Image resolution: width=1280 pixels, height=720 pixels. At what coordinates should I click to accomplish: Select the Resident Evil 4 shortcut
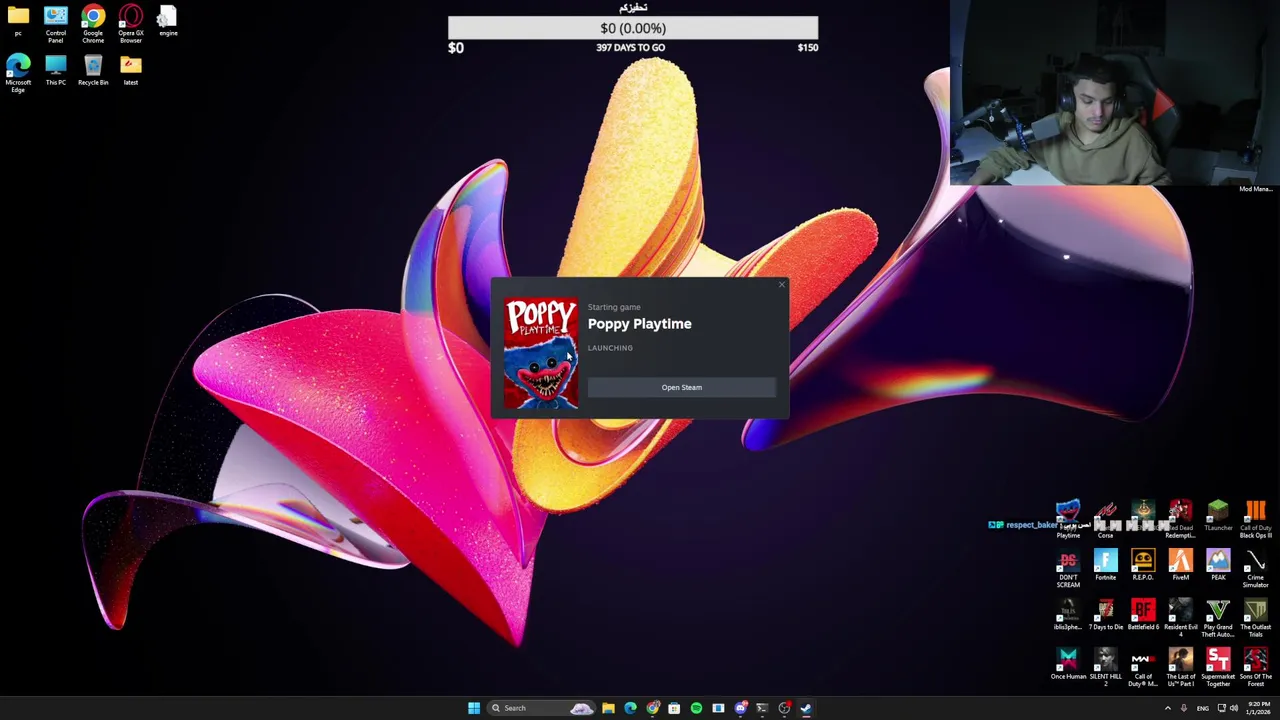click(x=1180, y=619)
